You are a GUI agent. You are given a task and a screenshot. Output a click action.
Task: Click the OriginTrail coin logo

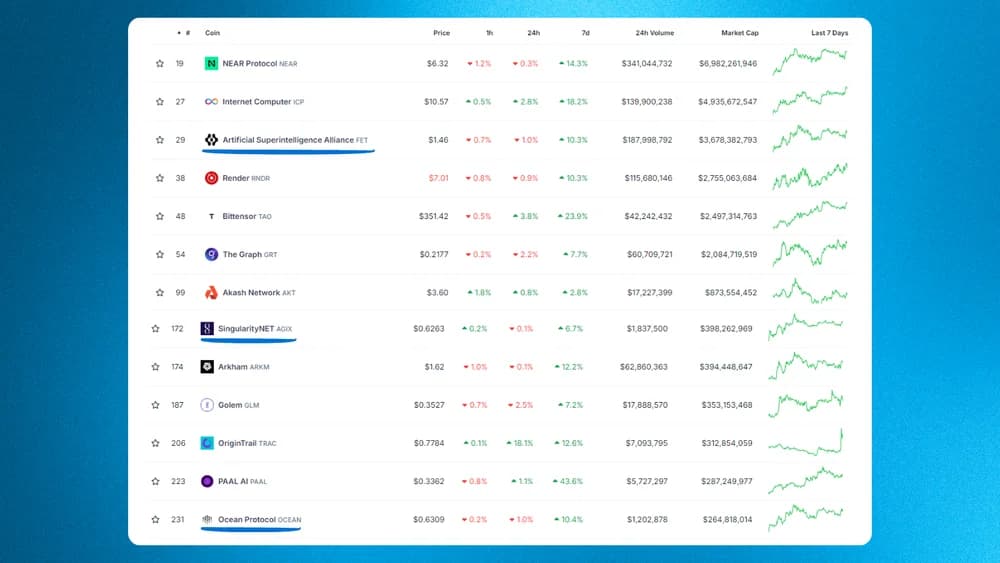[207, 443]
